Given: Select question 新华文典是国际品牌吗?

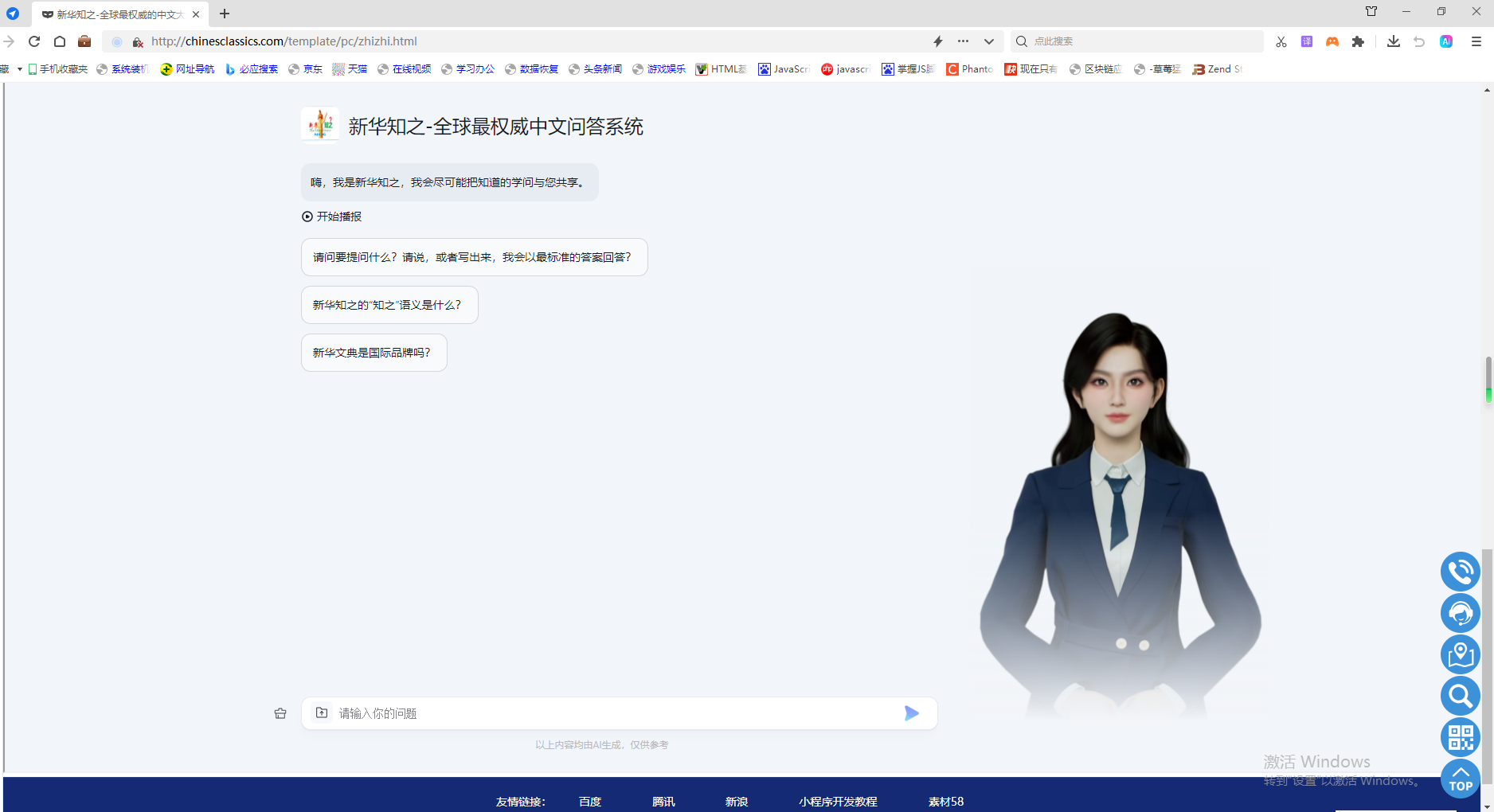Looking at the screenshot, I should tap(374, 353).
